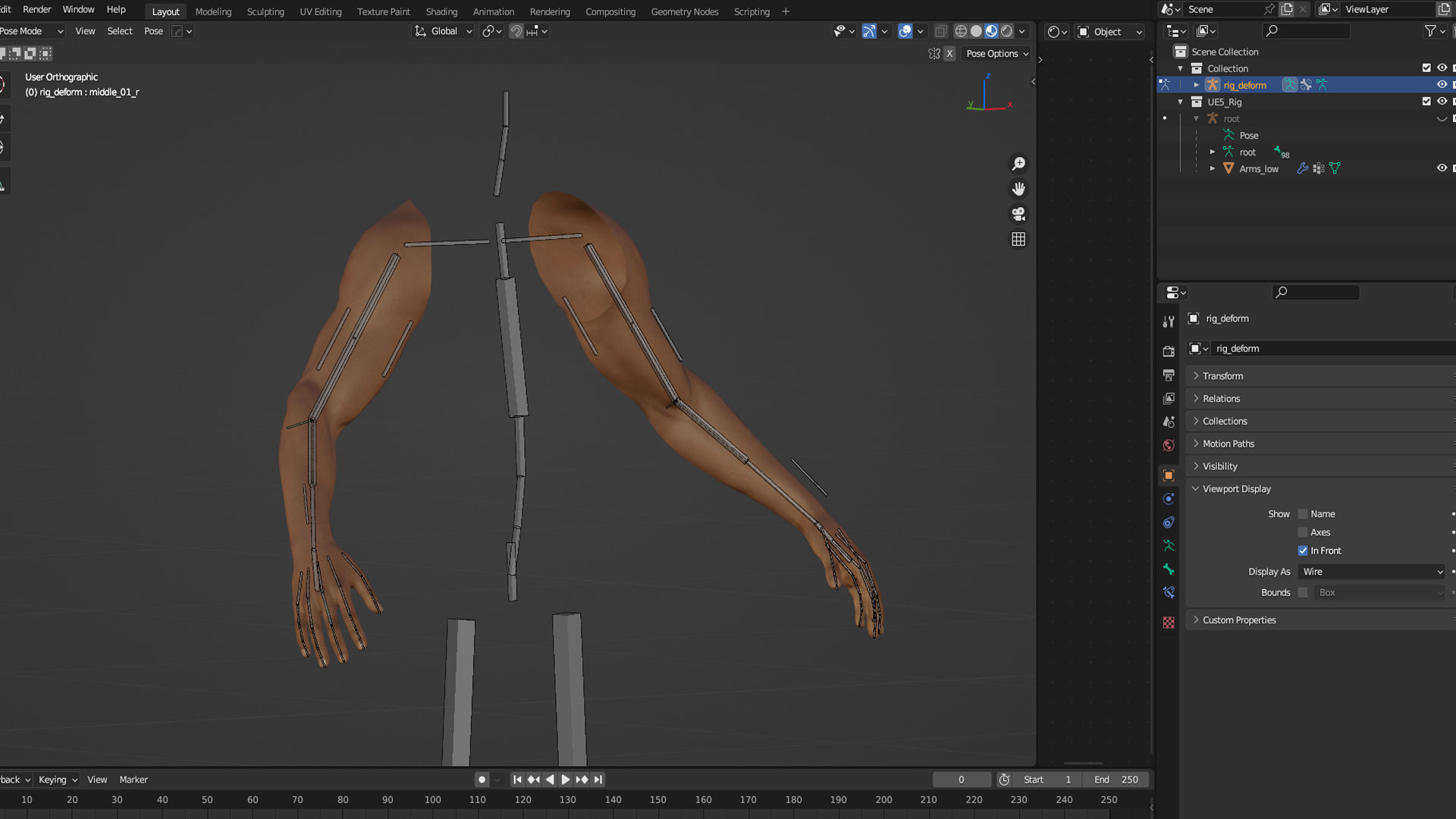Select material preview shading
The image size is (1456, 819).
991,31
